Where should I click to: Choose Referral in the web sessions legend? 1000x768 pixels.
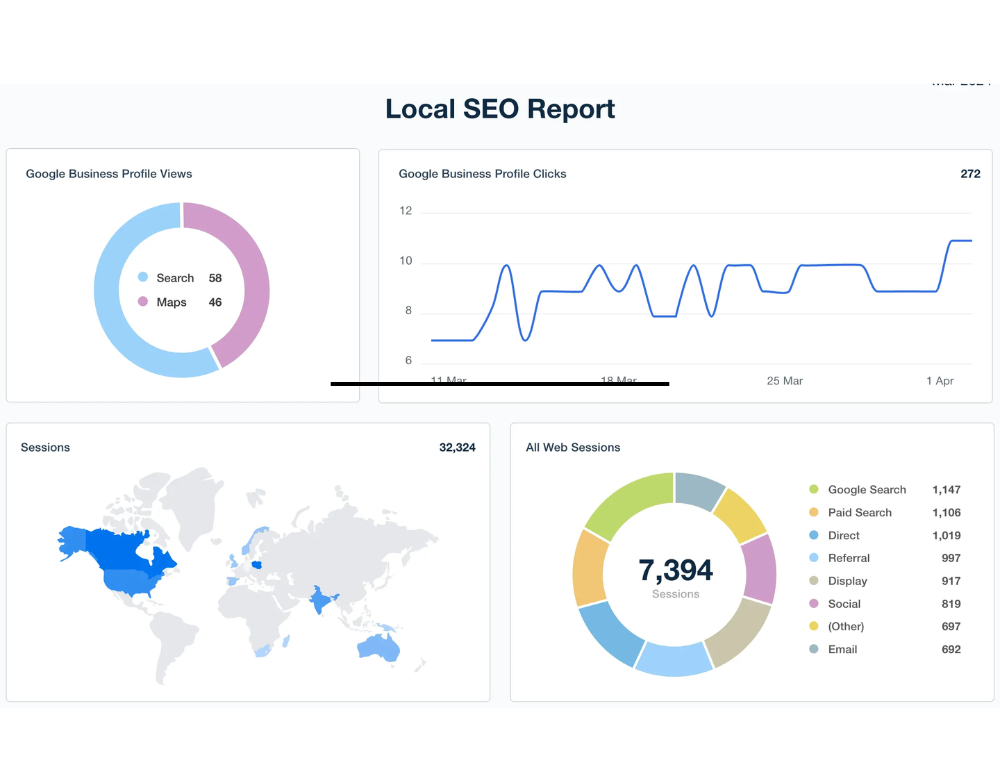tap(848, 559)
